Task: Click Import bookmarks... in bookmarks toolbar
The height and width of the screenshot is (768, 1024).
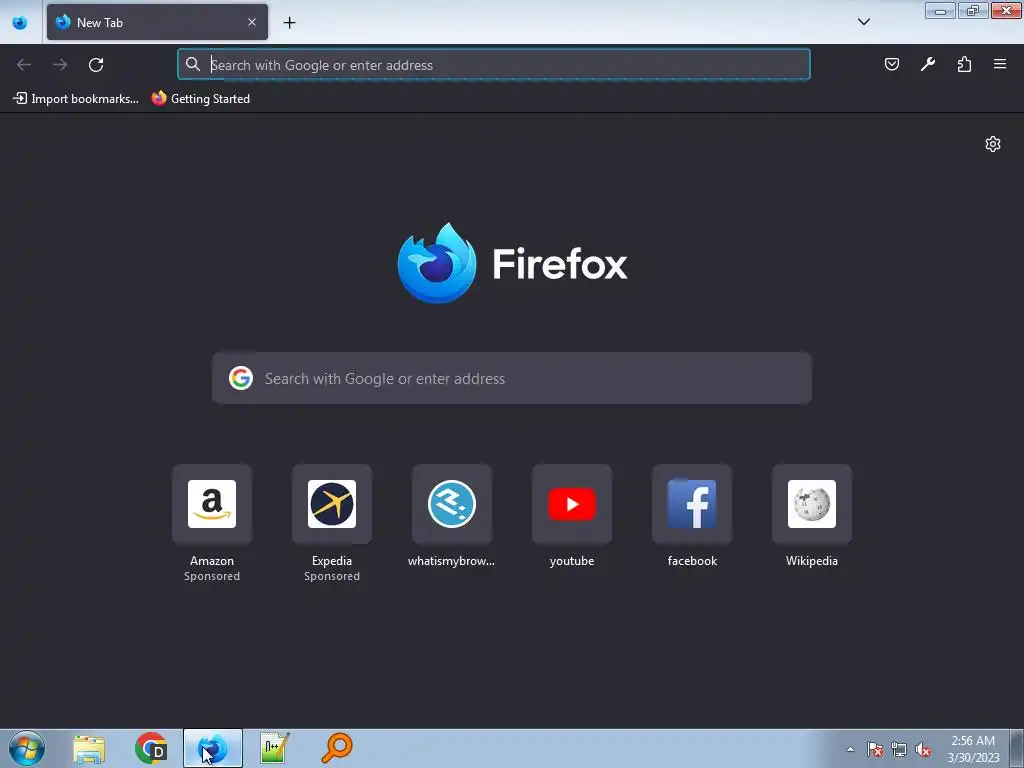Action: coord(76,99)
